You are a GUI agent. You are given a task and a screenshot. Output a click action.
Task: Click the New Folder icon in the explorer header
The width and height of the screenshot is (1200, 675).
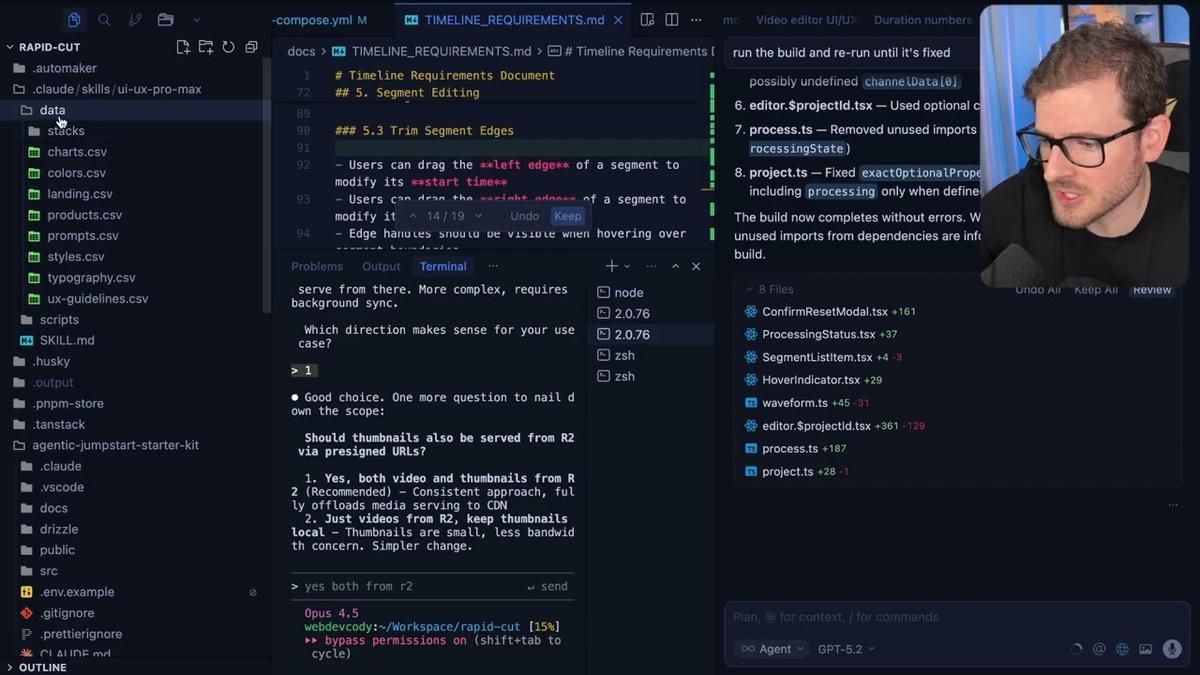coord(205,47)
